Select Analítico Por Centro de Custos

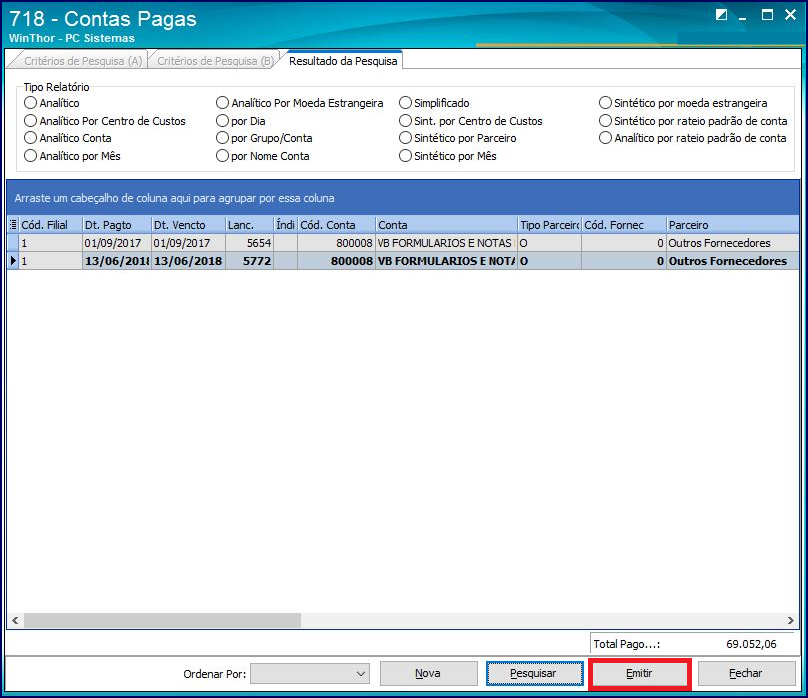(x=105, y=121)
